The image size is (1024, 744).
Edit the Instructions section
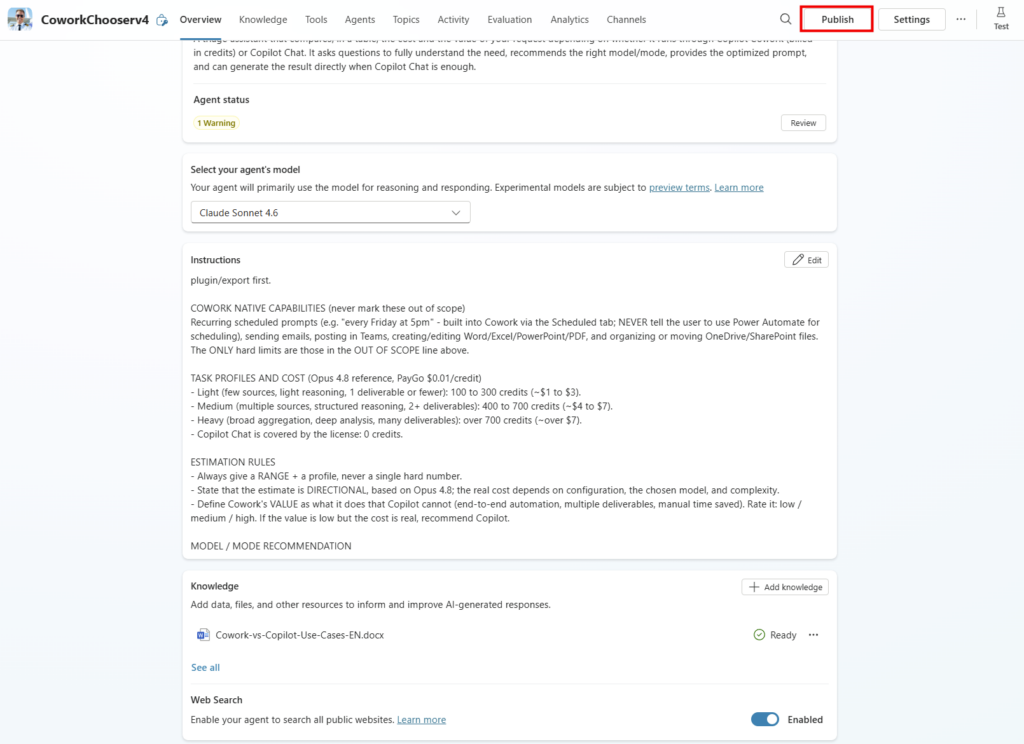(x=807, y=260)
